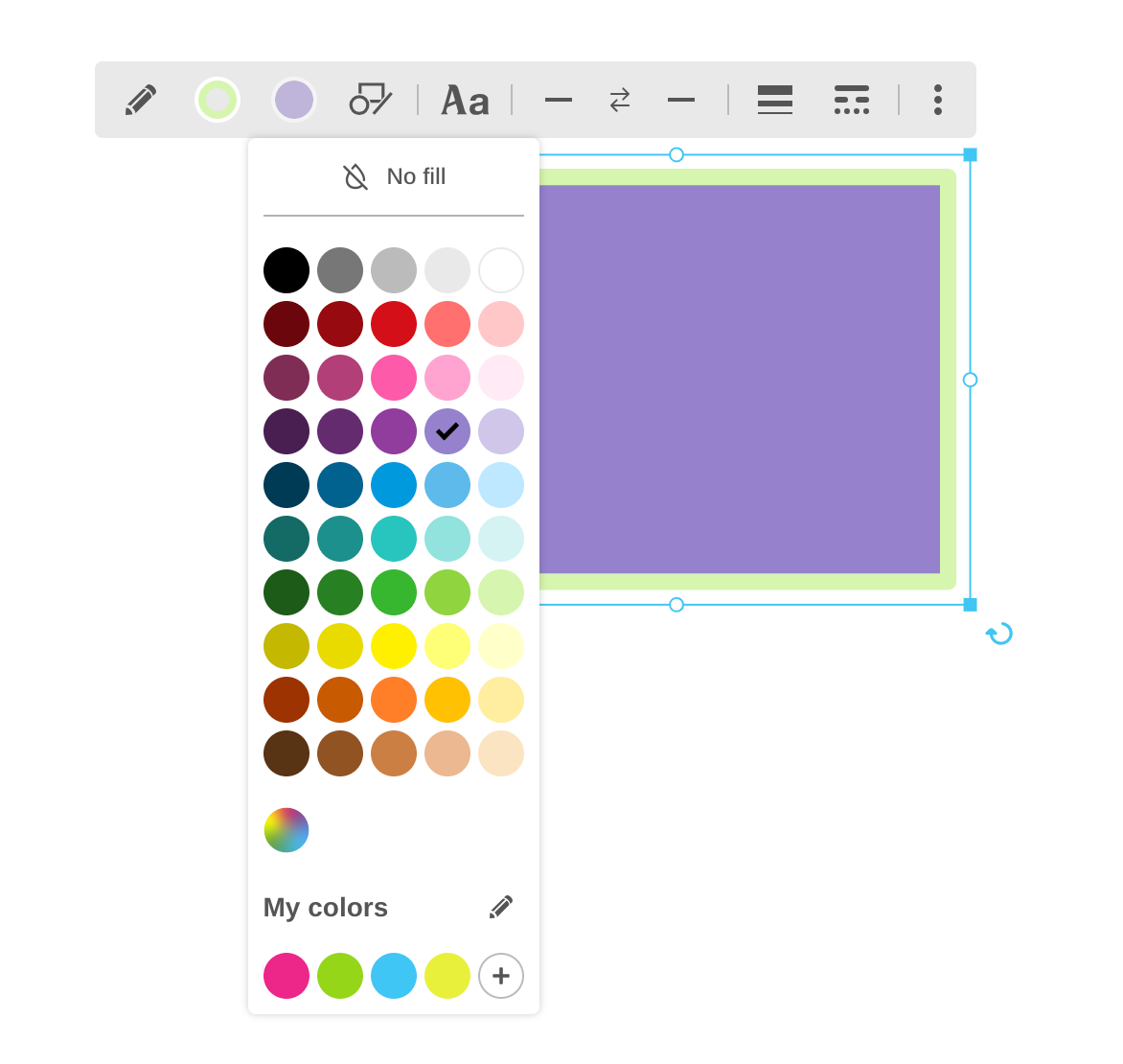This screenshot has width=1123, height=1064.
Task: Pick the black color swatch
Action: tap(286, 270)
